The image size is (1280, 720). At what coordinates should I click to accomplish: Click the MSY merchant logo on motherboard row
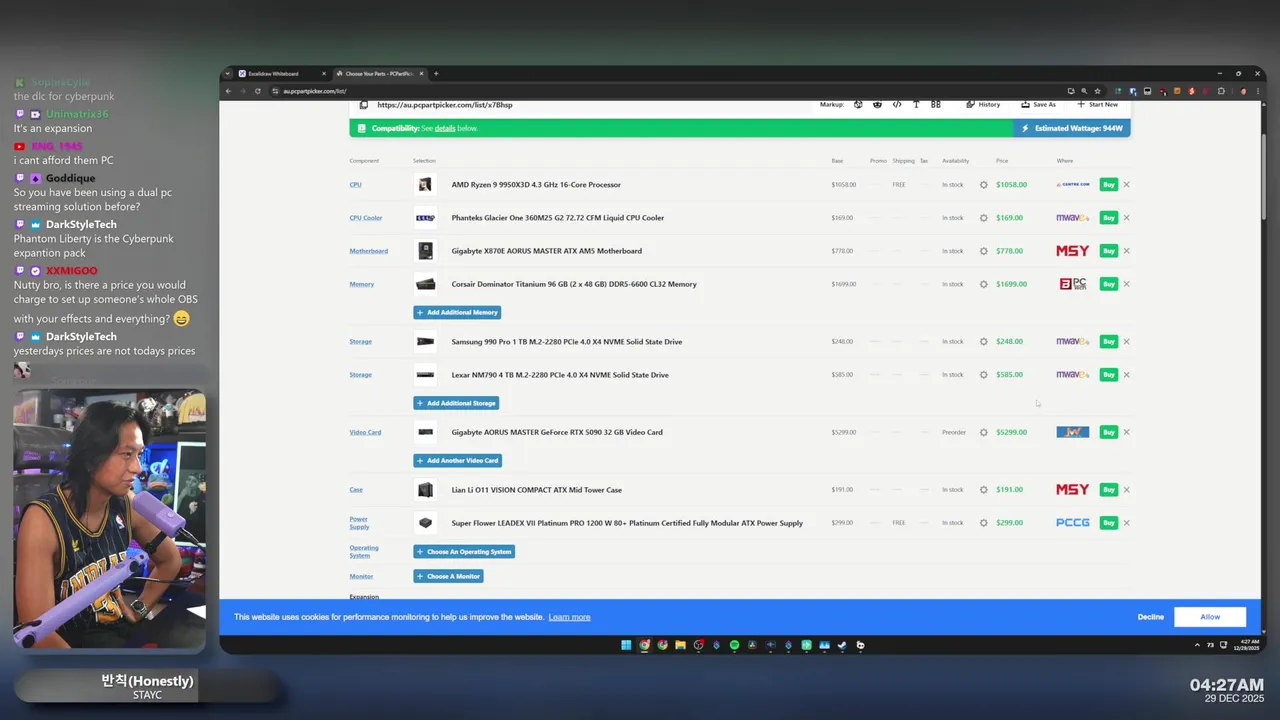(1072, 251)
